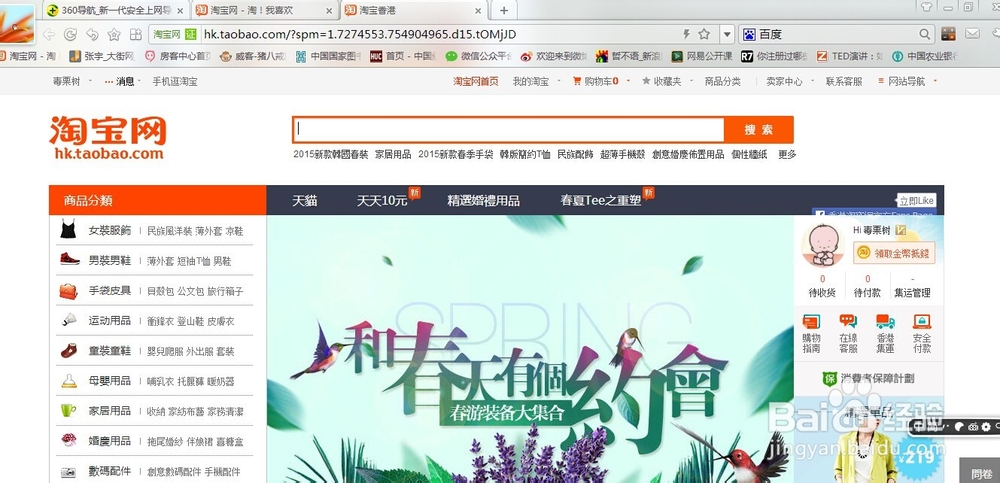Open the mail envelope toolbar icon

pos(972,34)
